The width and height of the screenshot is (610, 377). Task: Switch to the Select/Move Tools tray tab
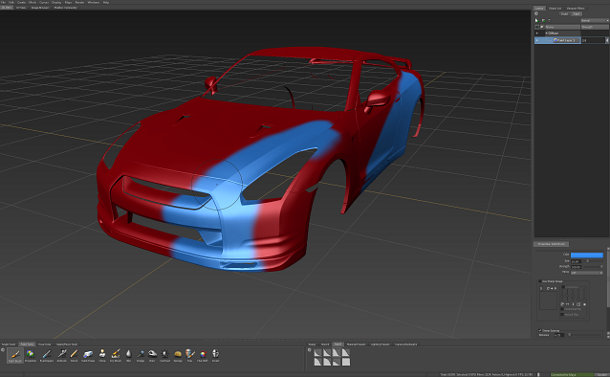67,344
